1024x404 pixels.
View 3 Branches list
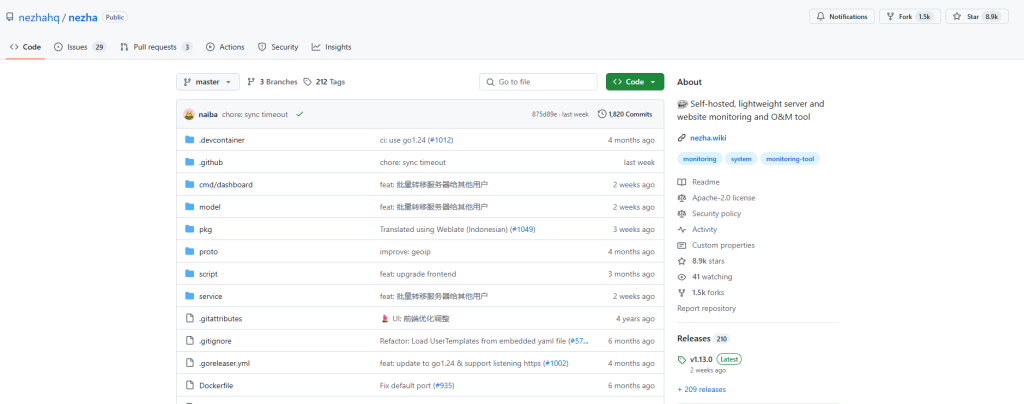[x=272, y=82]
